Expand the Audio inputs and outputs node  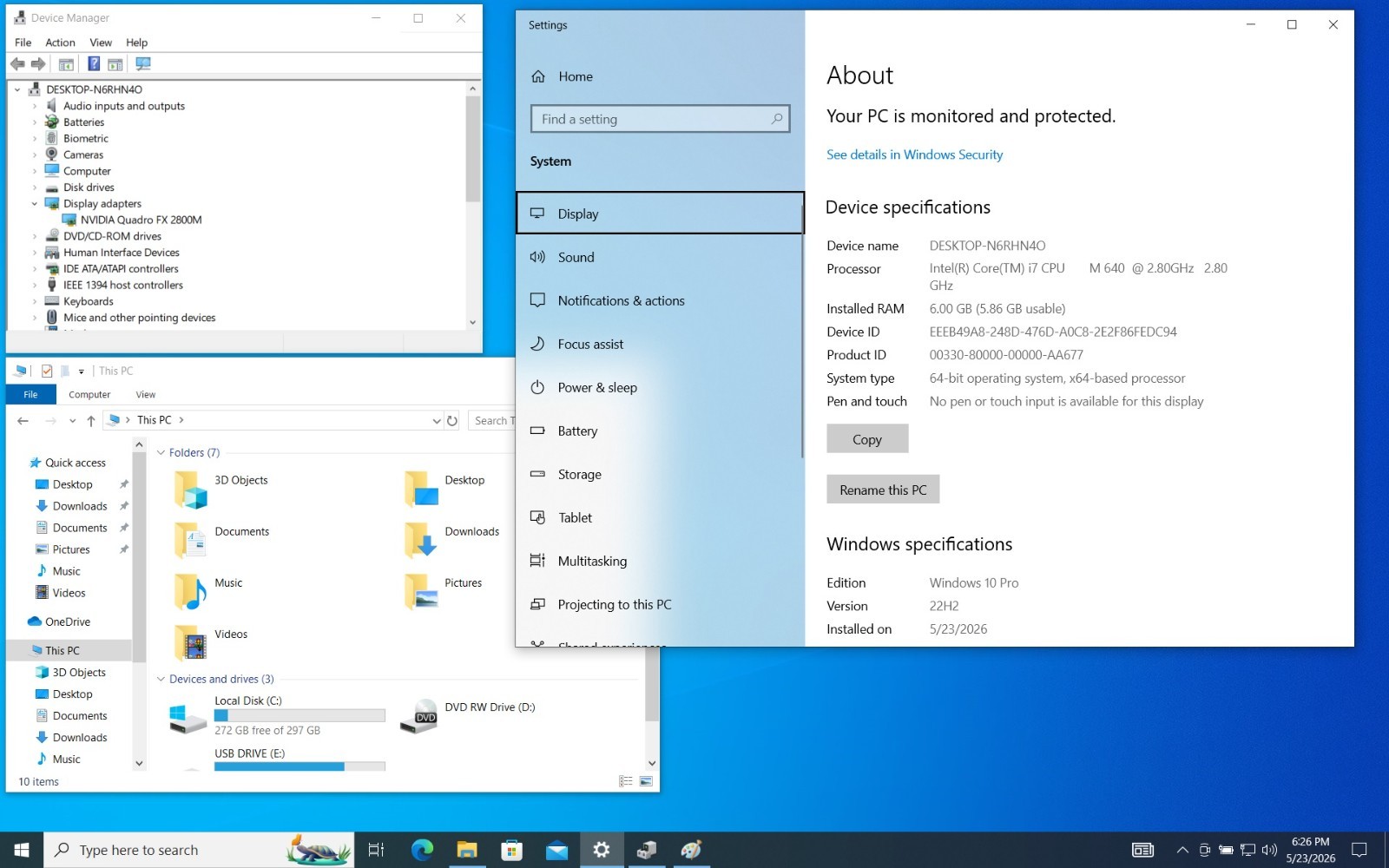coord(35,106)
